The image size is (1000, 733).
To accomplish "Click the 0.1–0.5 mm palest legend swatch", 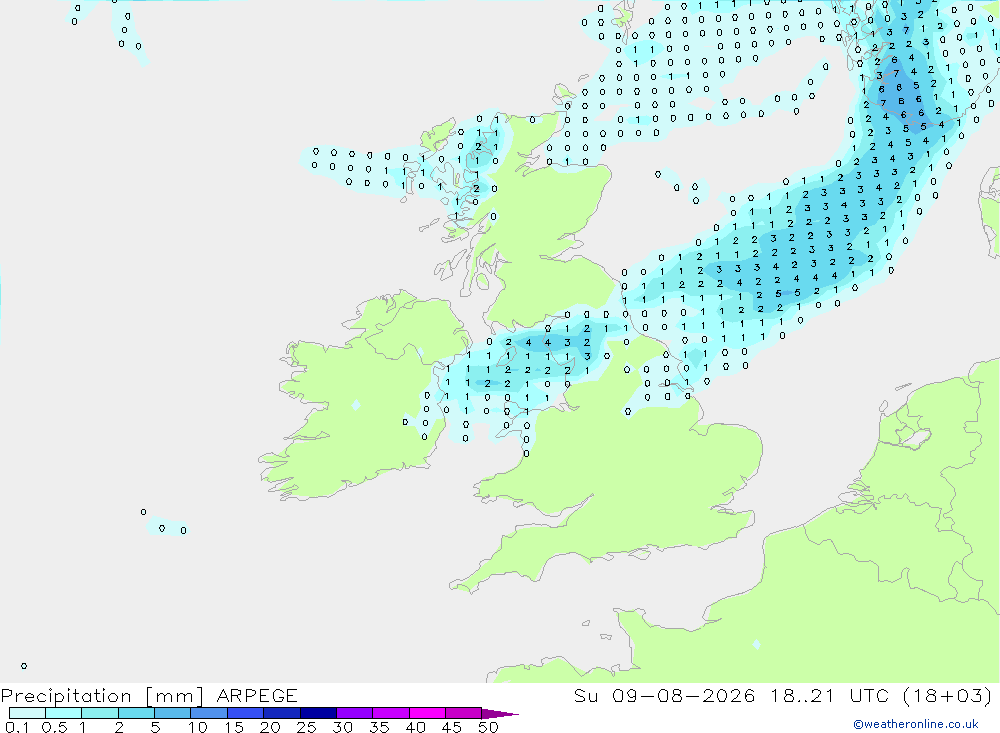I will click(x=27, y=713).
